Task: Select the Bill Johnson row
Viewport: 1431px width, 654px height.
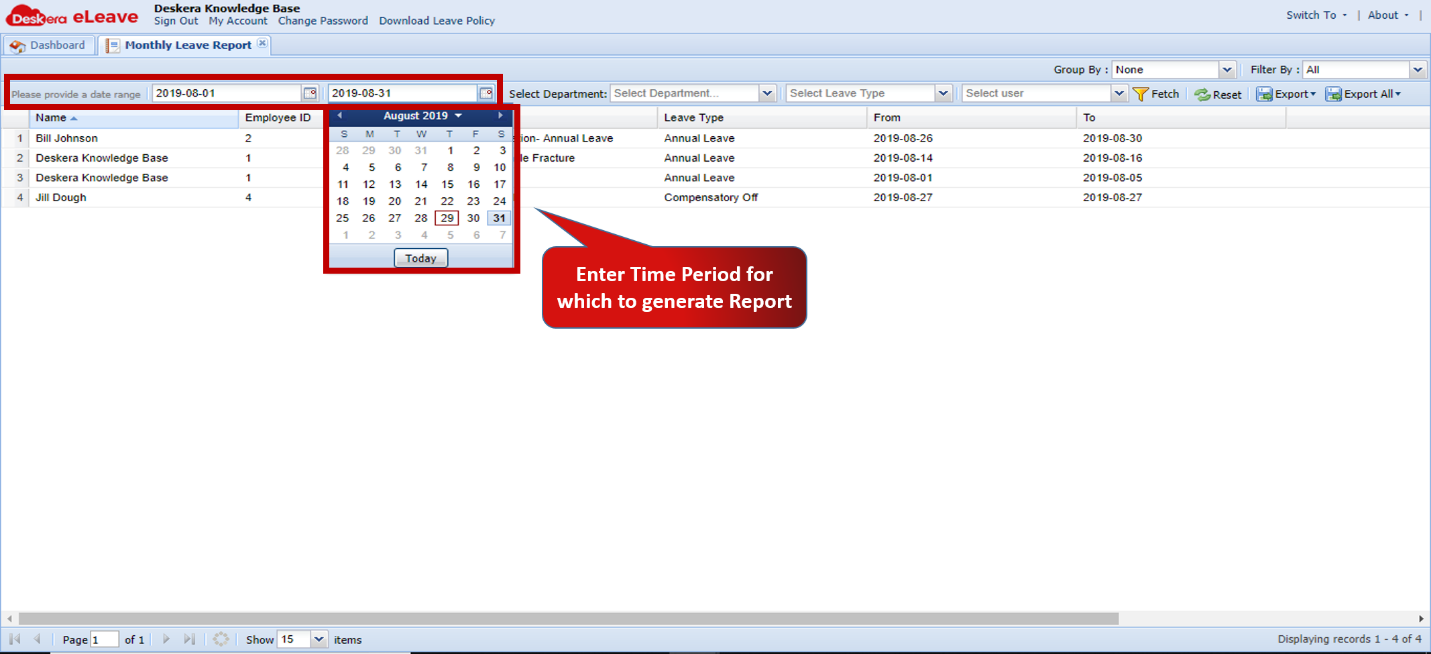Action: [715, 138]
